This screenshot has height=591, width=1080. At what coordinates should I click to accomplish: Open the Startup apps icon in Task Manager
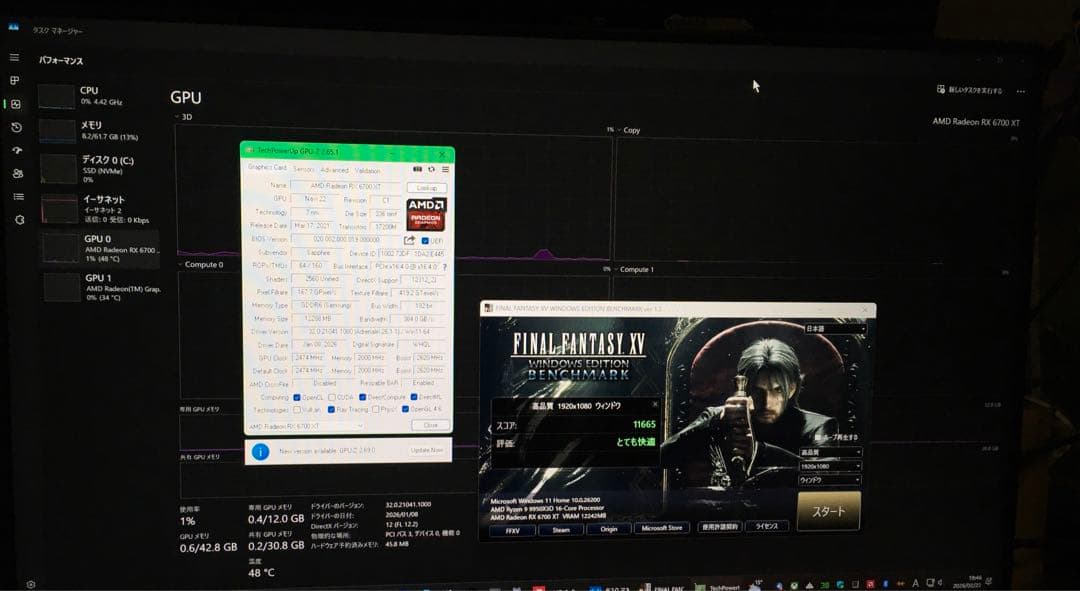(x=17, y=150)
